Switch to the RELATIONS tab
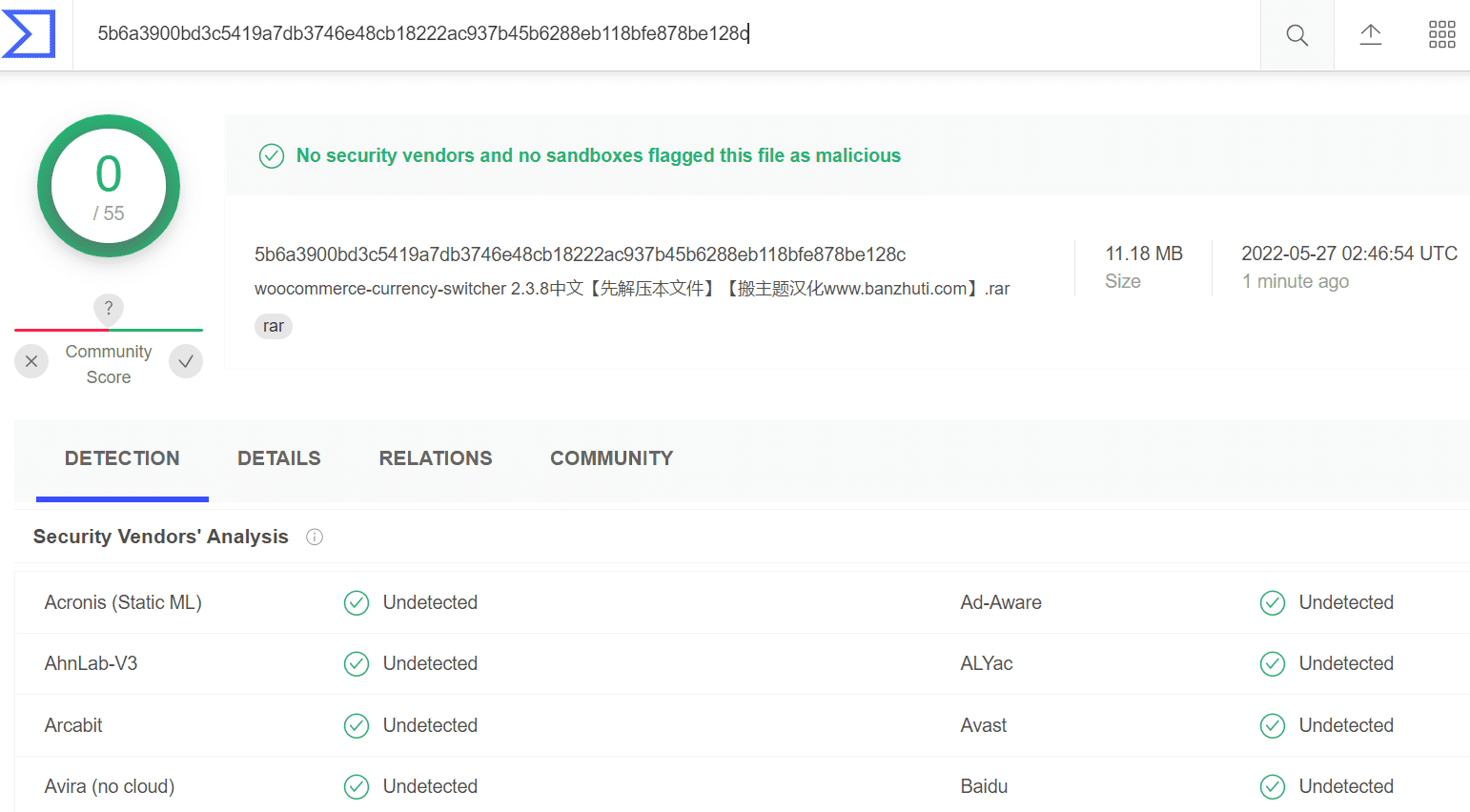1470x812 pixels. tap(436, 458)
